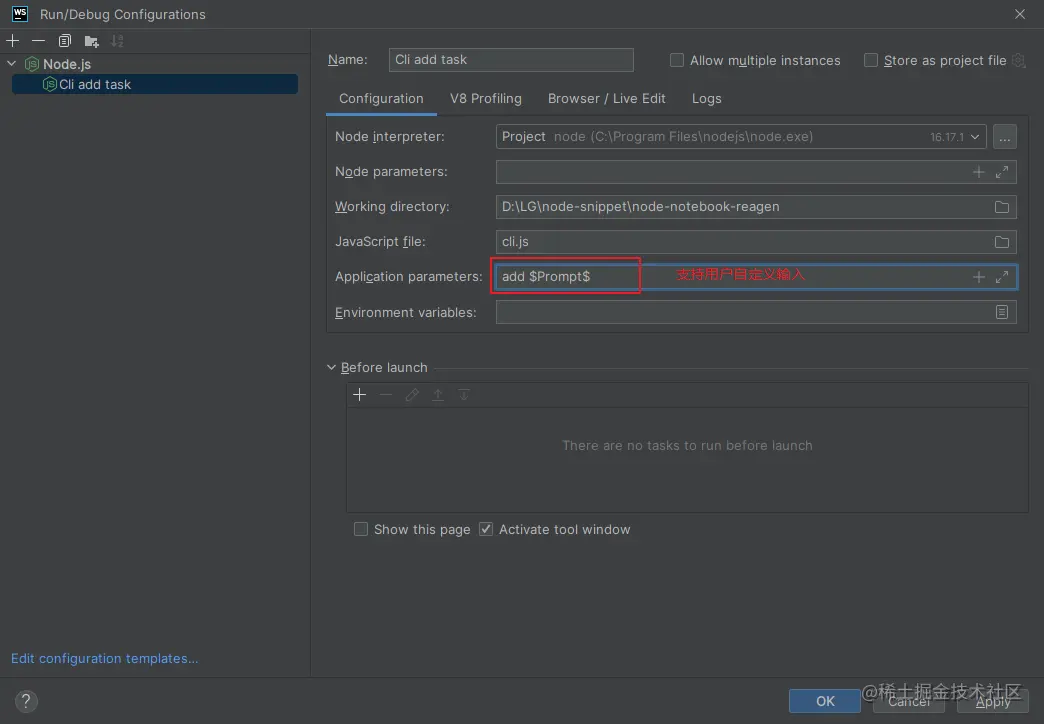Copy the selected configuration
The image size is (1044, 724).
click(65, 41)
